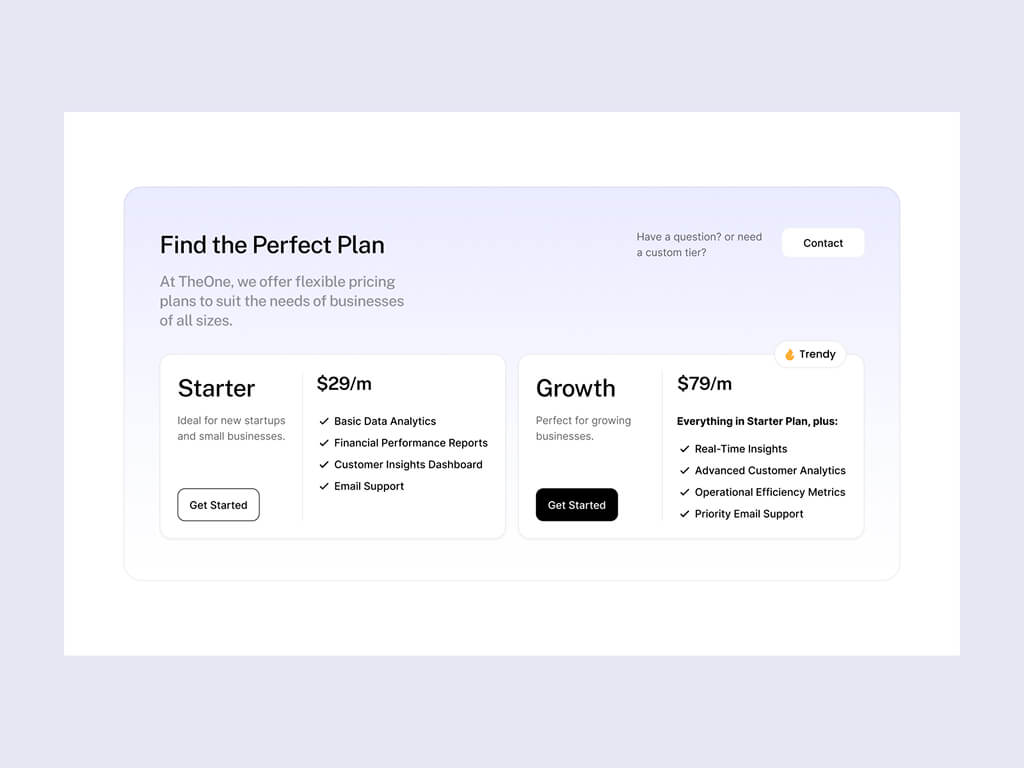Click the checkmark beside Advanced Customer Analytics

point(684,470)
